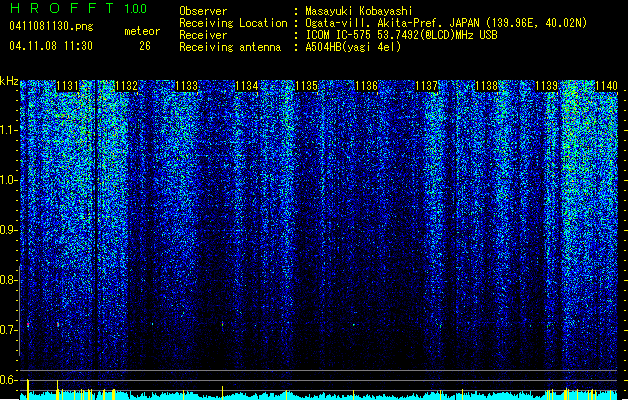The height and width of the screenshot is (400, 629).
Task: Click the 1132 time marker
Action: coord(126,86)
